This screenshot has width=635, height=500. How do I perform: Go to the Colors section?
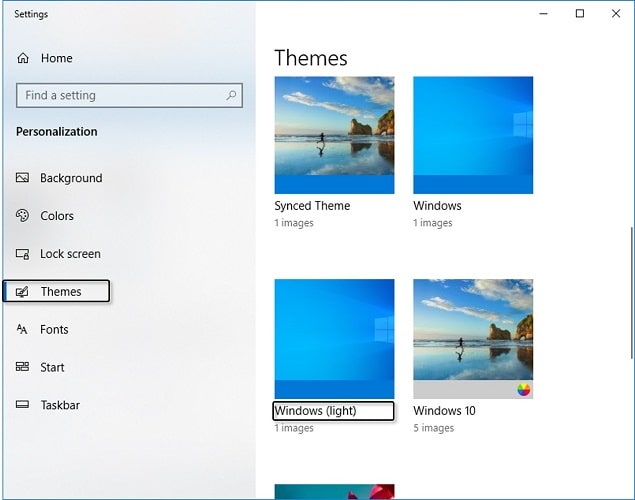pyautogui.click(x=45, y=215)
